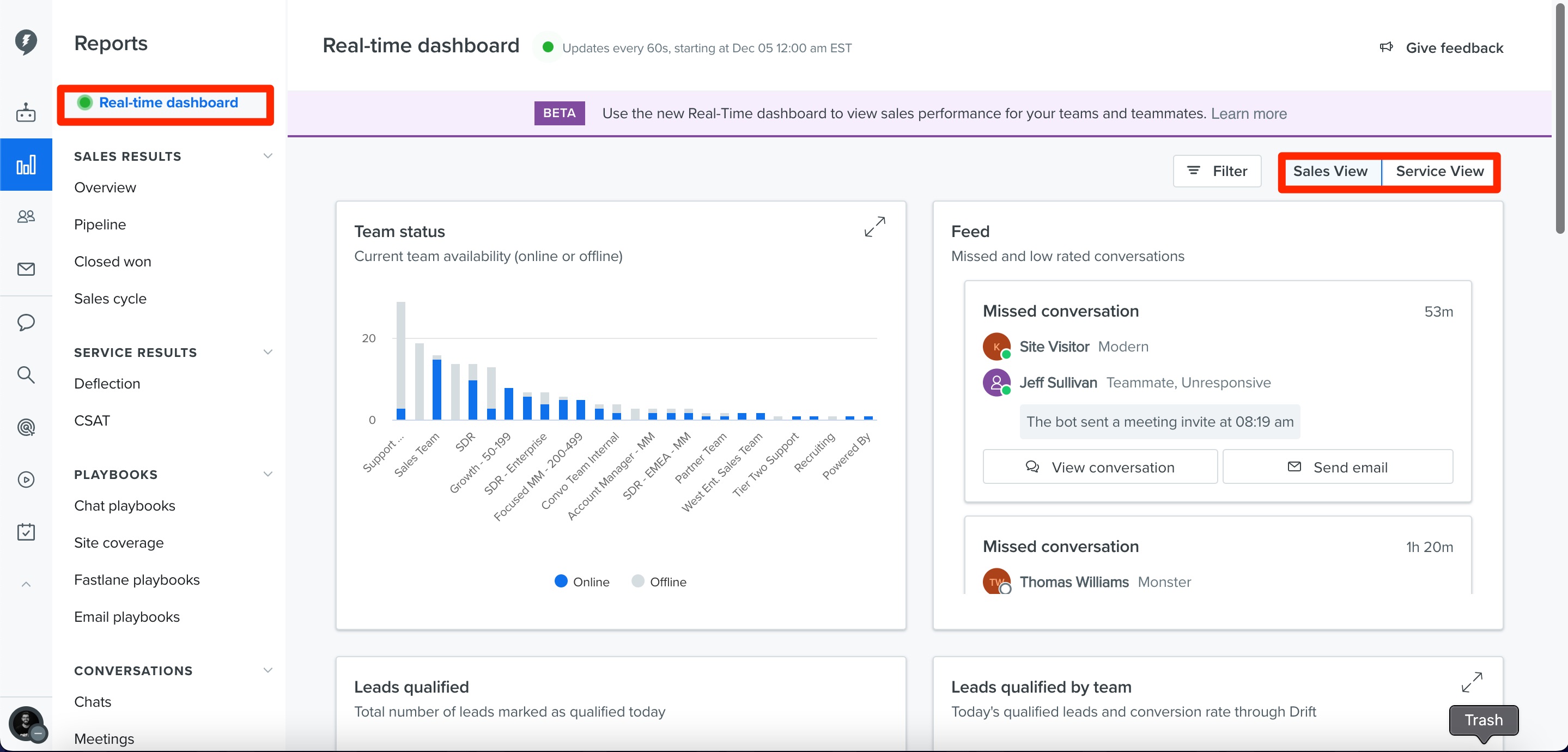Toggle the Offline legend series
The image size is (1568, 752).
(x=659, y=581)
